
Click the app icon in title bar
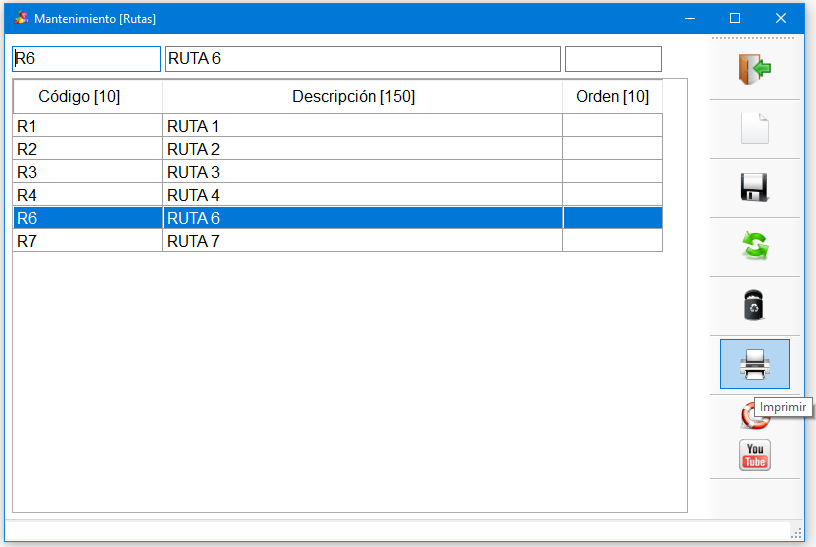21,18
